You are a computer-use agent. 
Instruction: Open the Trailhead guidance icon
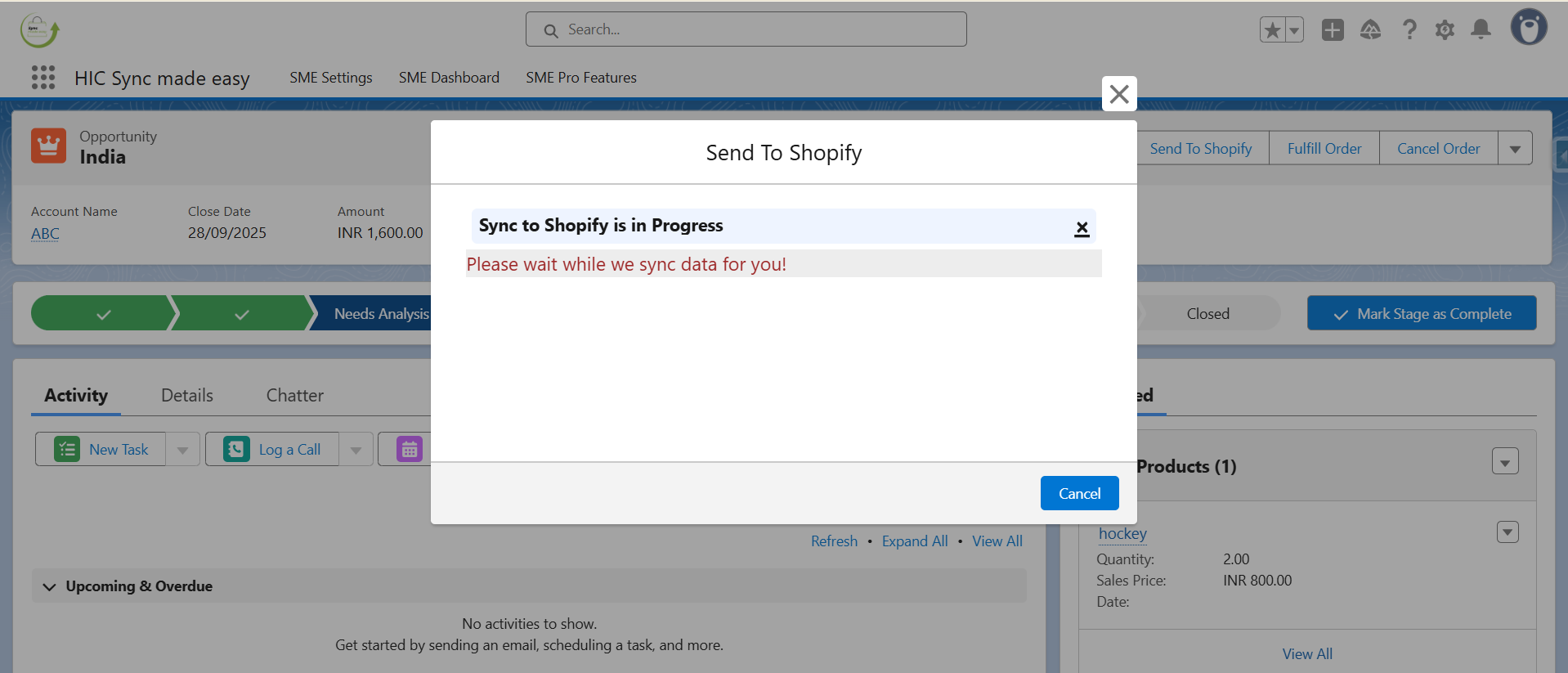pos(1370,30)
